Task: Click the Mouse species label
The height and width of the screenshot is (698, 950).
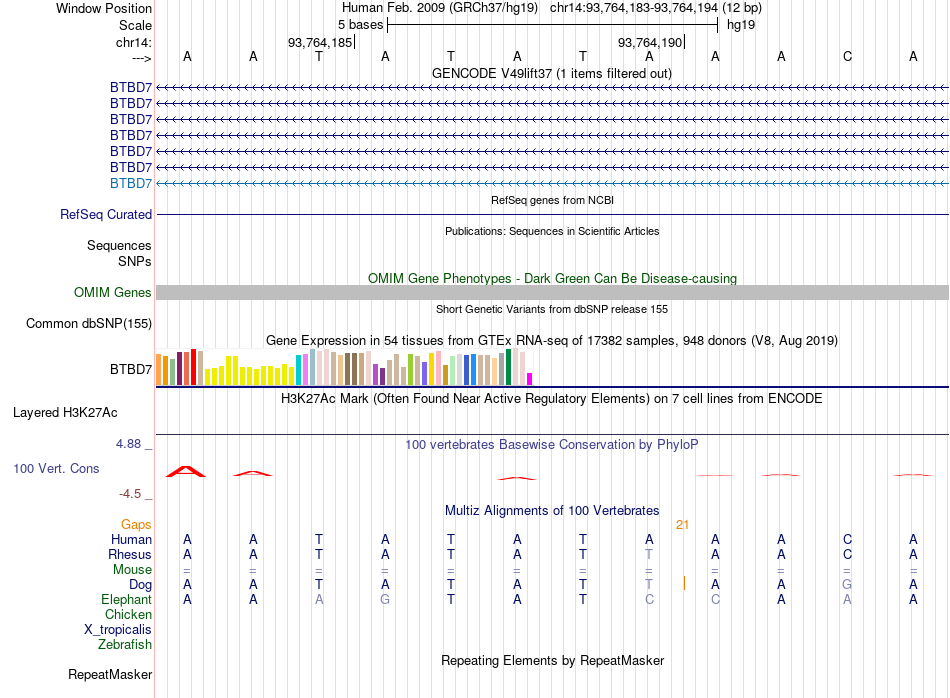Action: tap(132, 570)
